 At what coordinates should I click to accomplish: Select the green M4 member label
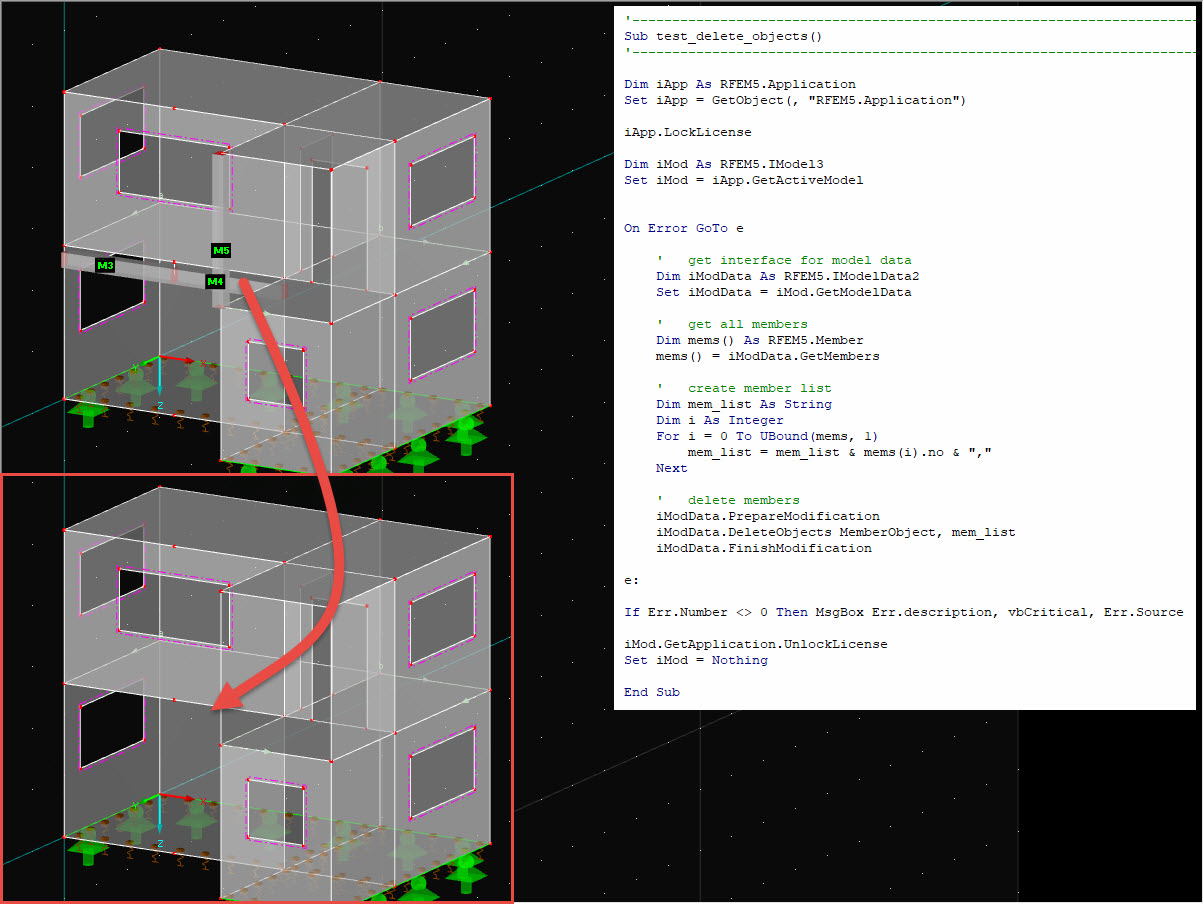pyautogui.click(x=215, y=282)
